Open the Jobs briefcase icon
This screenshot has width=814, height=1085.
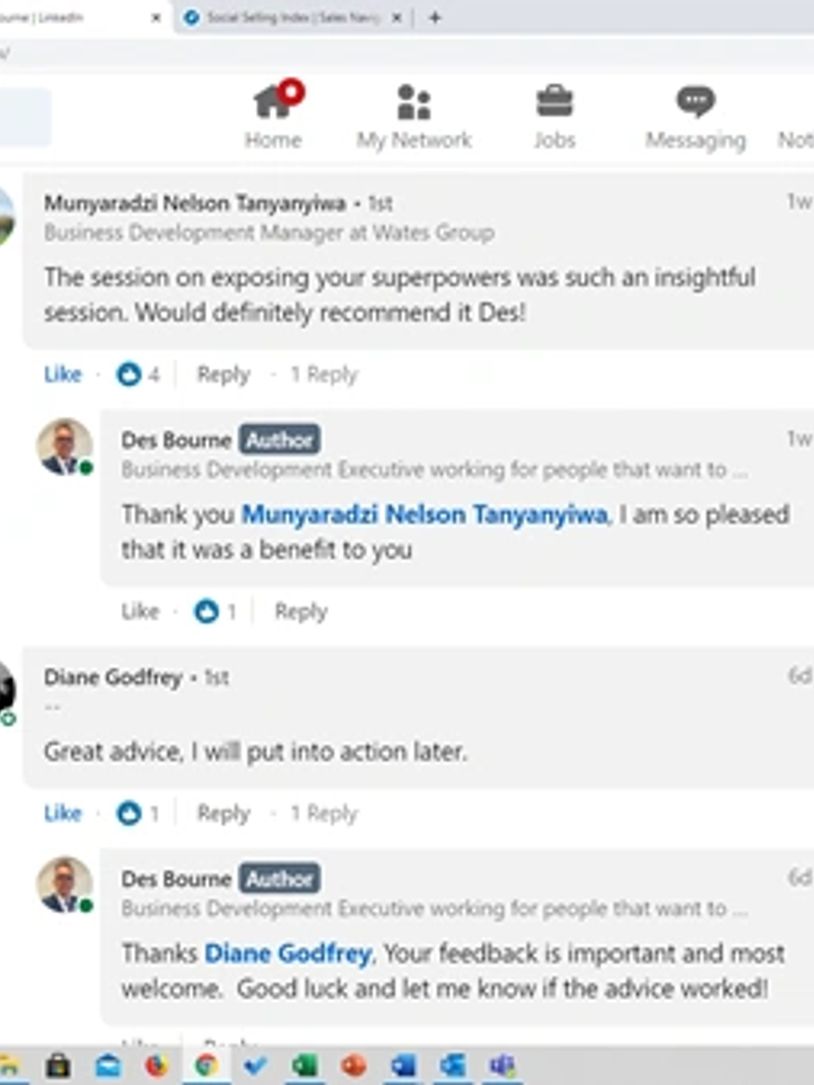pyautogui.click(x=554, y=116)
